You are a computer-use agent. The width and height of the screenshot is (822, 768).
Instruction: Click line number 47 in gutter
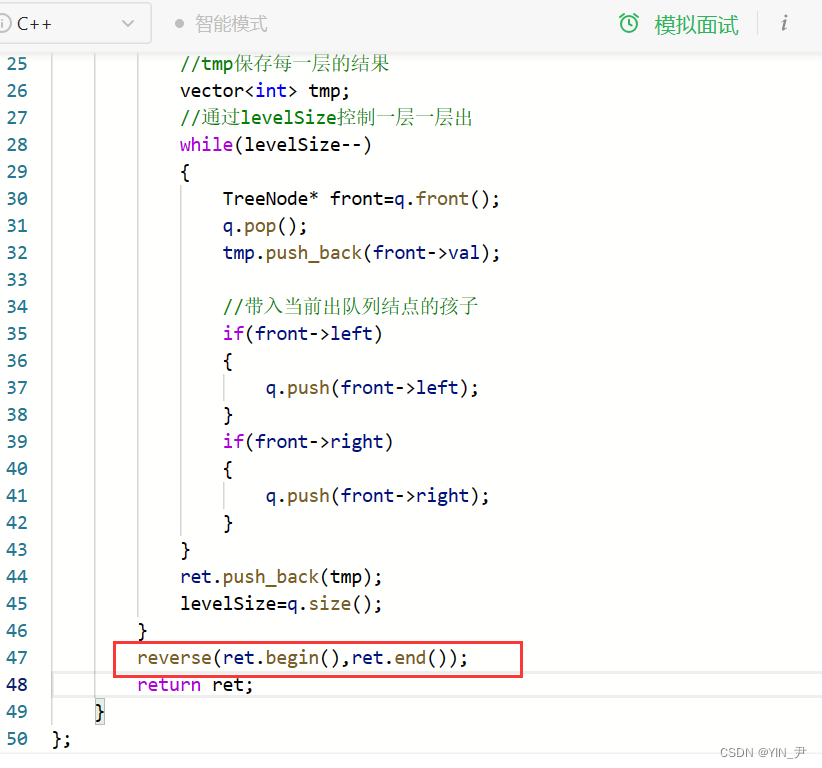click(x=17, y=657)
